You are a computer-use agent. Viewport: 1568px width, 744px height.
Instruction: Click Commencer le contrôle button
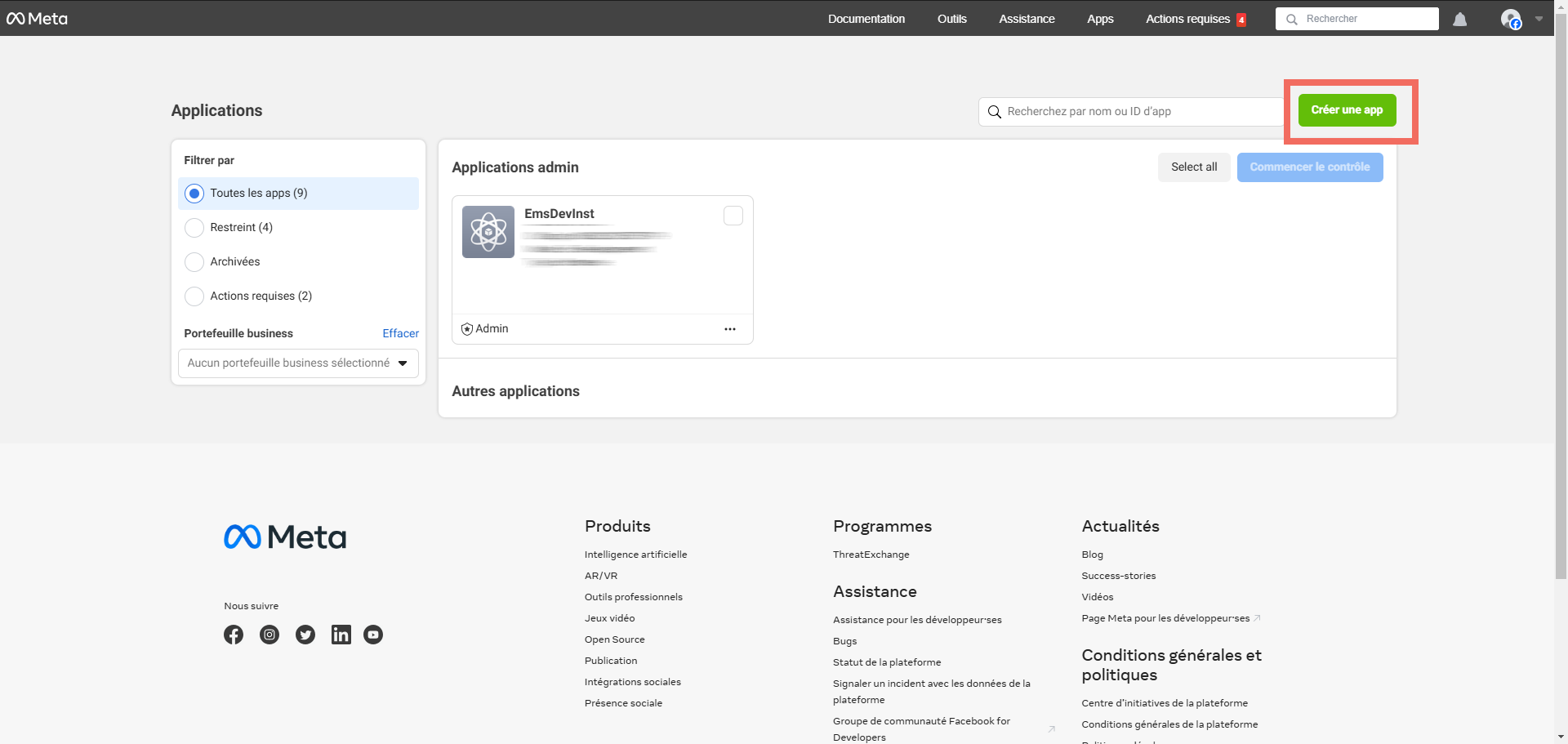pyautogui.click(x=1309, y=167)
